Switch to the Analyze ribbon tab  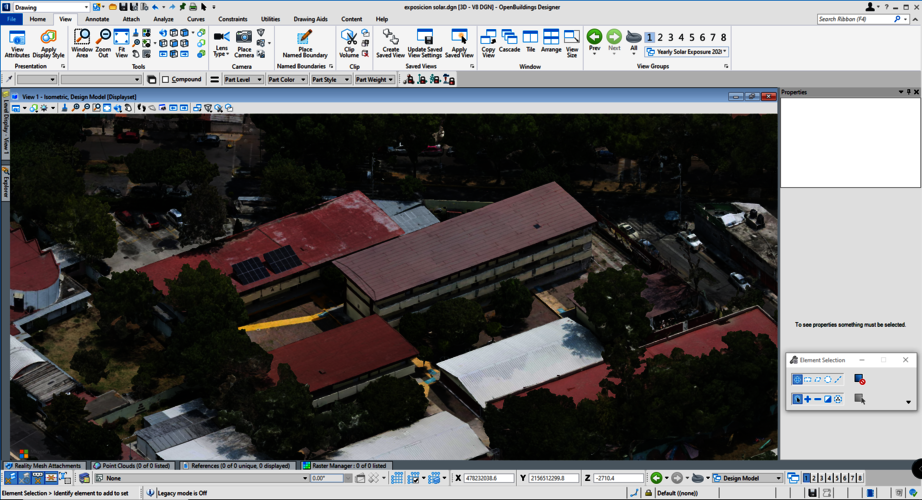163,19
